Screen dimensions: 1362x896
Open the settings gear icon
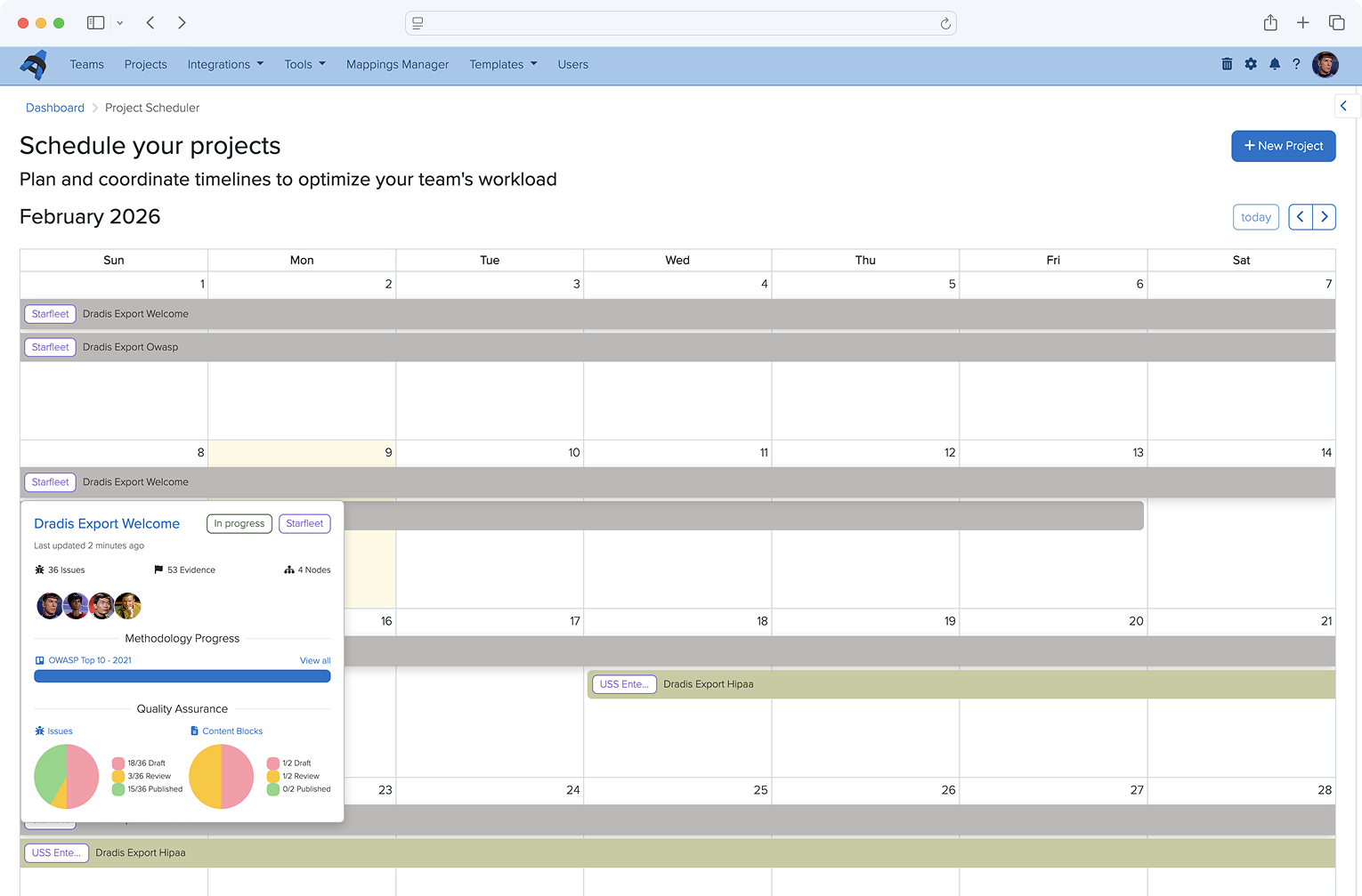coord(1251,64)
